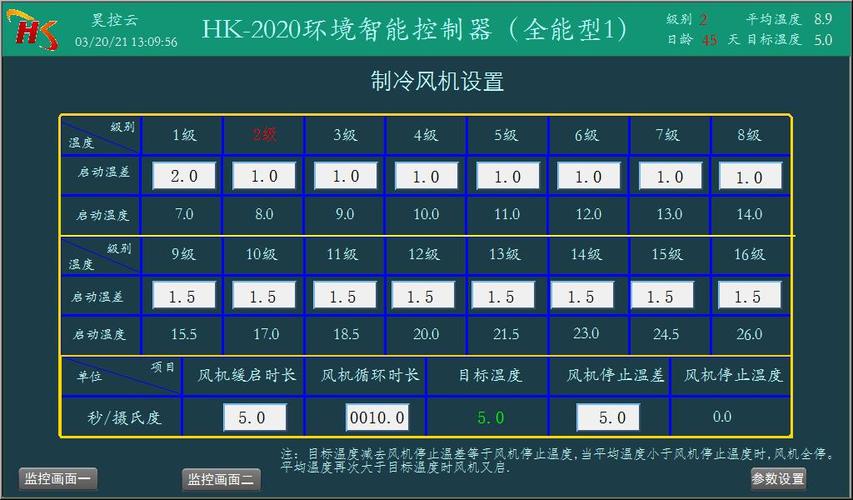Edit 启动温差 field for 6级

[589, 176]
